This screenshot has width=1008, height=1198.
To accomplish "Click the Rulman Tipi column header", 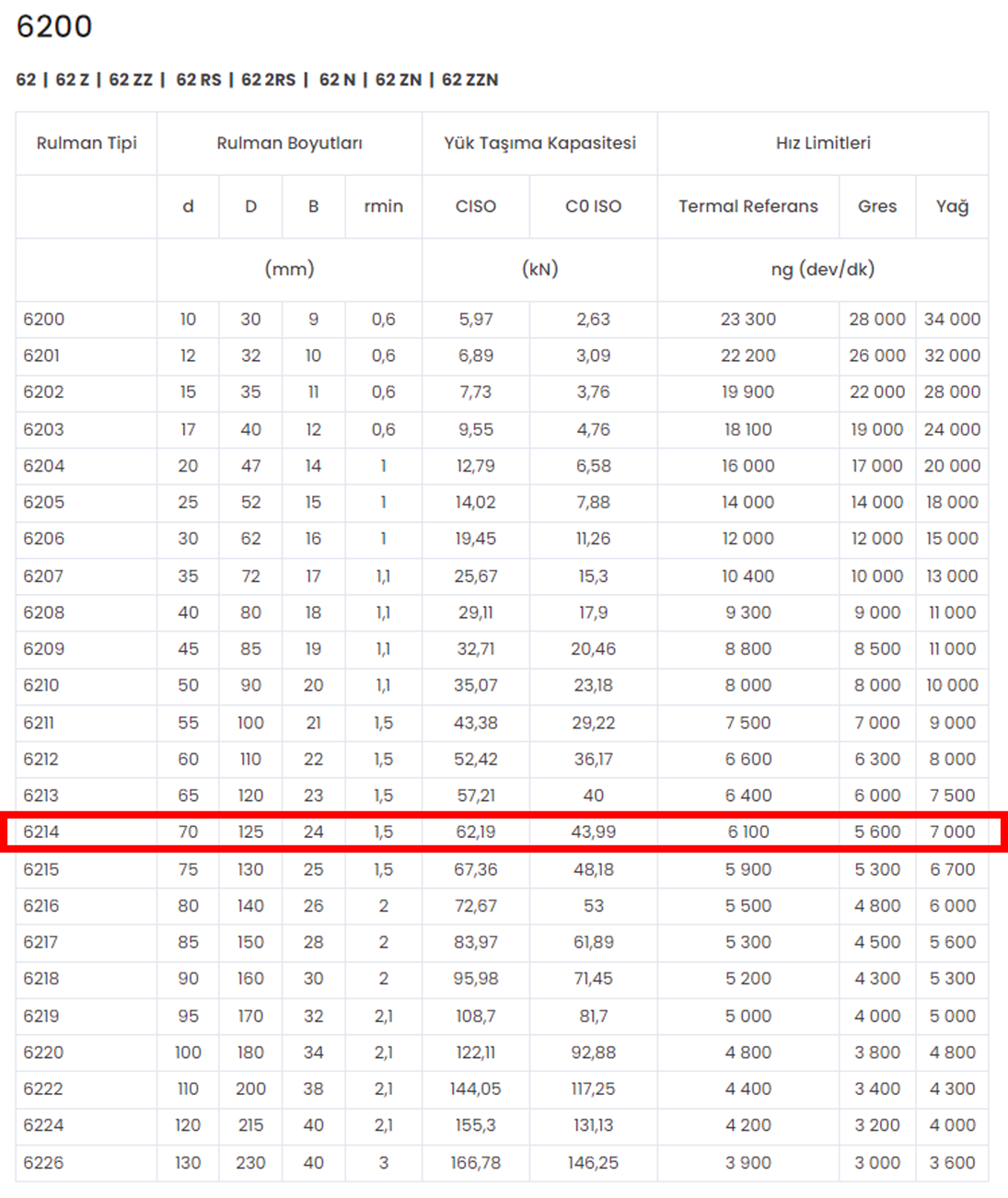I will pyautogui.click(x=87, y=143).
